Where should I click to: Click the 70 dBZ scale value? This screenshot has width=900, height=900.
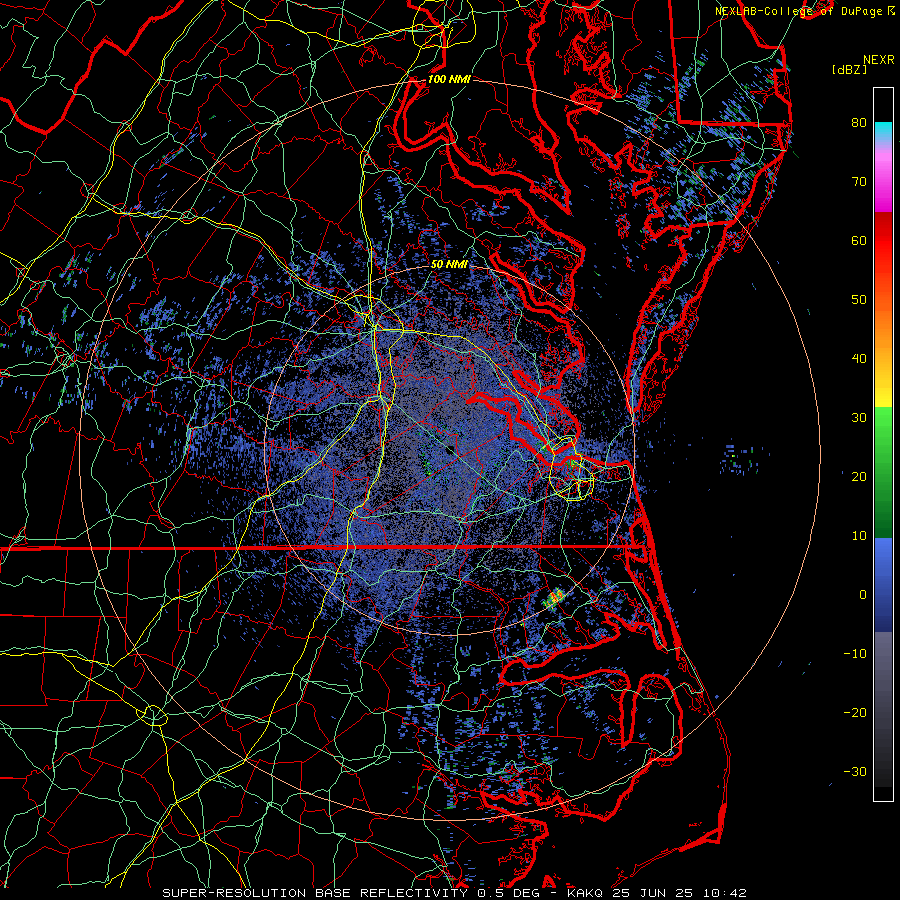coord(859,182)
